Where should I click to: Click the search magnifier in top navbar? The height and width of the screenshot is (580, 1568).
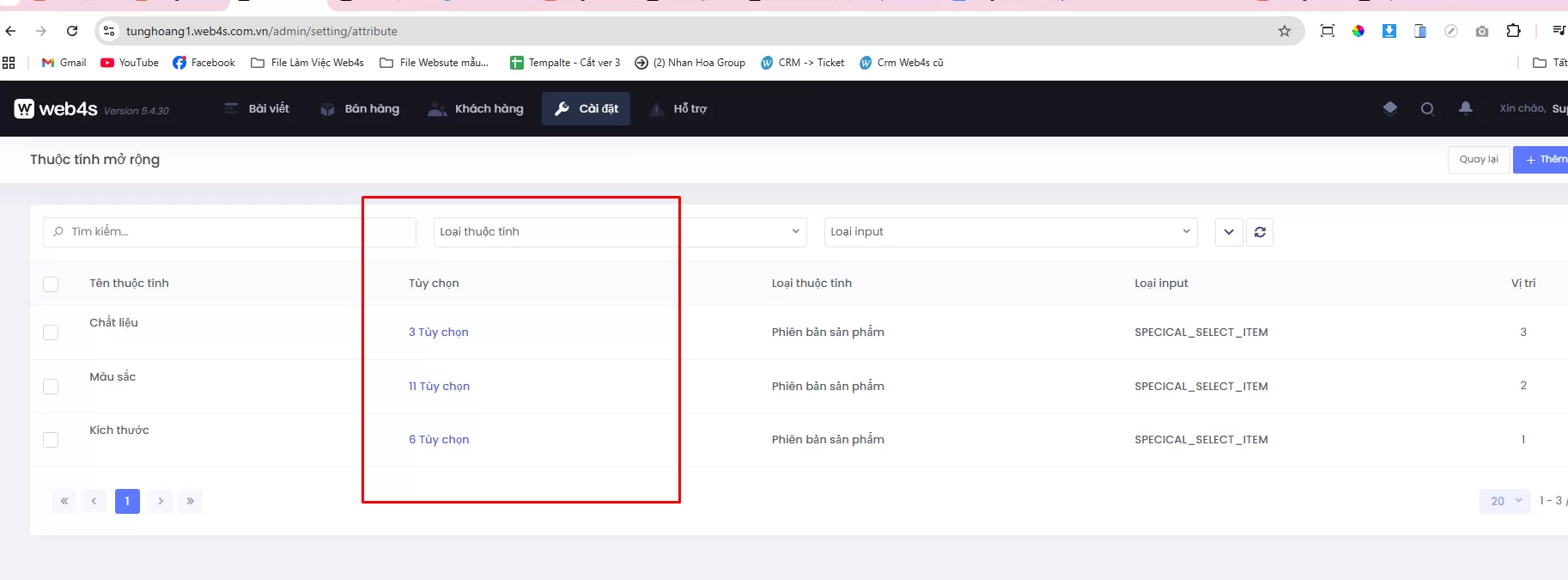click(x=1427, y=109)
